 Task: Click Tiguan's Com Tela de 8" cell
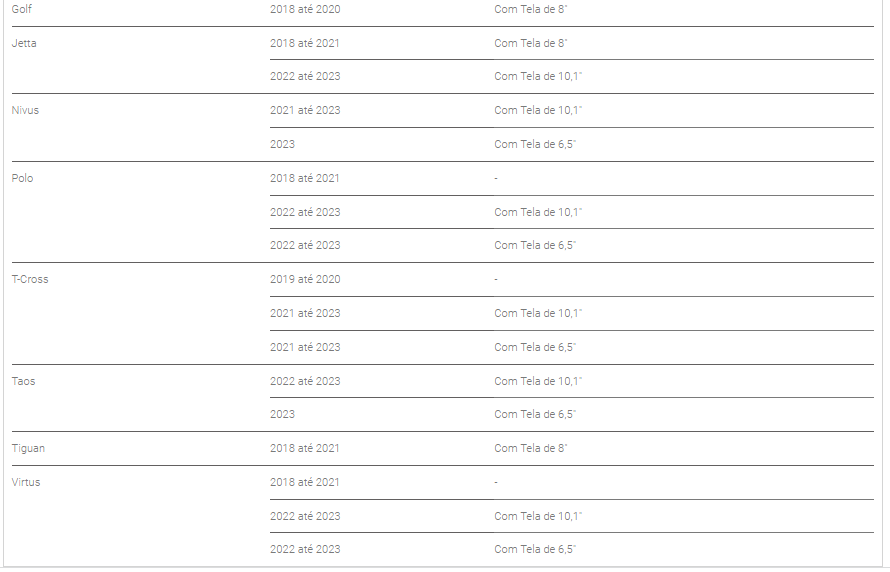coord(531,448)
